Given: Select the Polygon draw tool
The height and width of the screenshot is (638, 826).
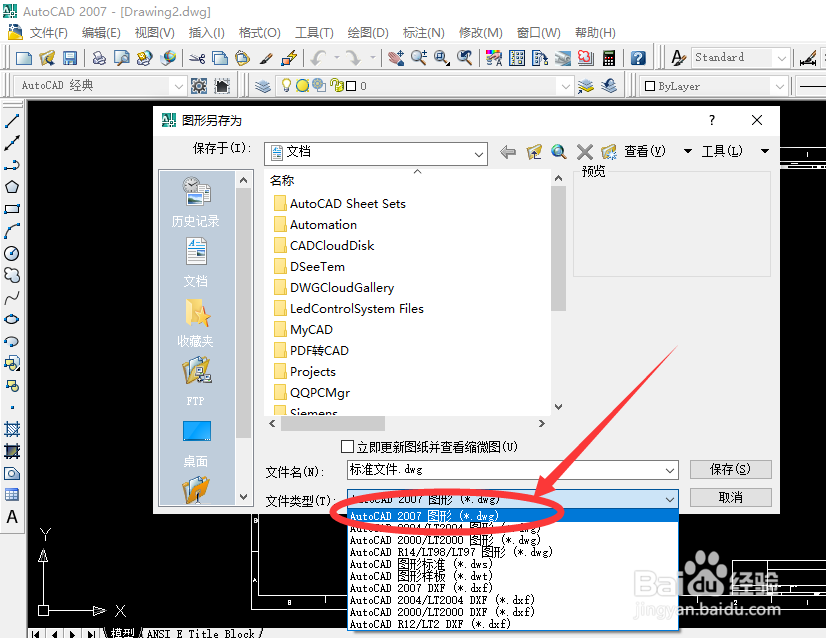Looking at the screenshot, I should point(12,187).
